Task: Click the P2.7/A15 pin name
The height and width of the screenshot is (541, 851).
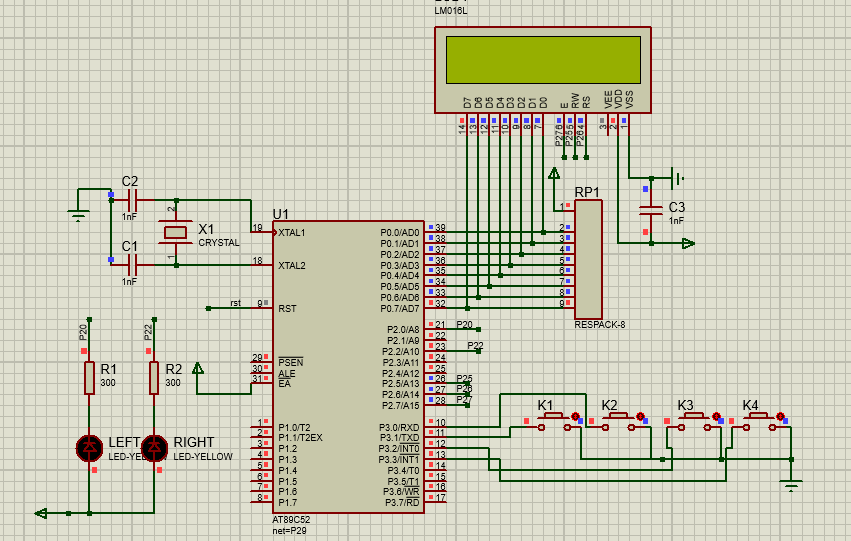Action: point(401,405)
